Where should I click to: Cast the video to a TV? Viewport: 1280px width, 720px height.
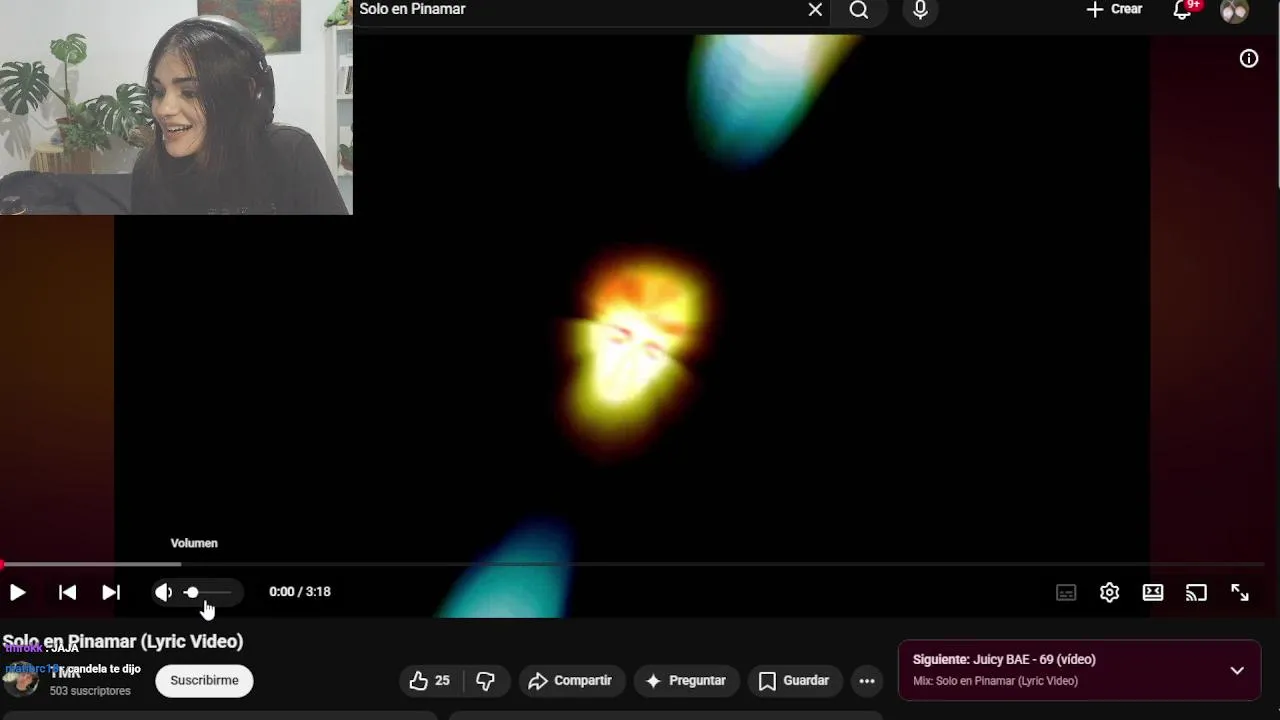pyautogui.click(x=1196, y=592)
